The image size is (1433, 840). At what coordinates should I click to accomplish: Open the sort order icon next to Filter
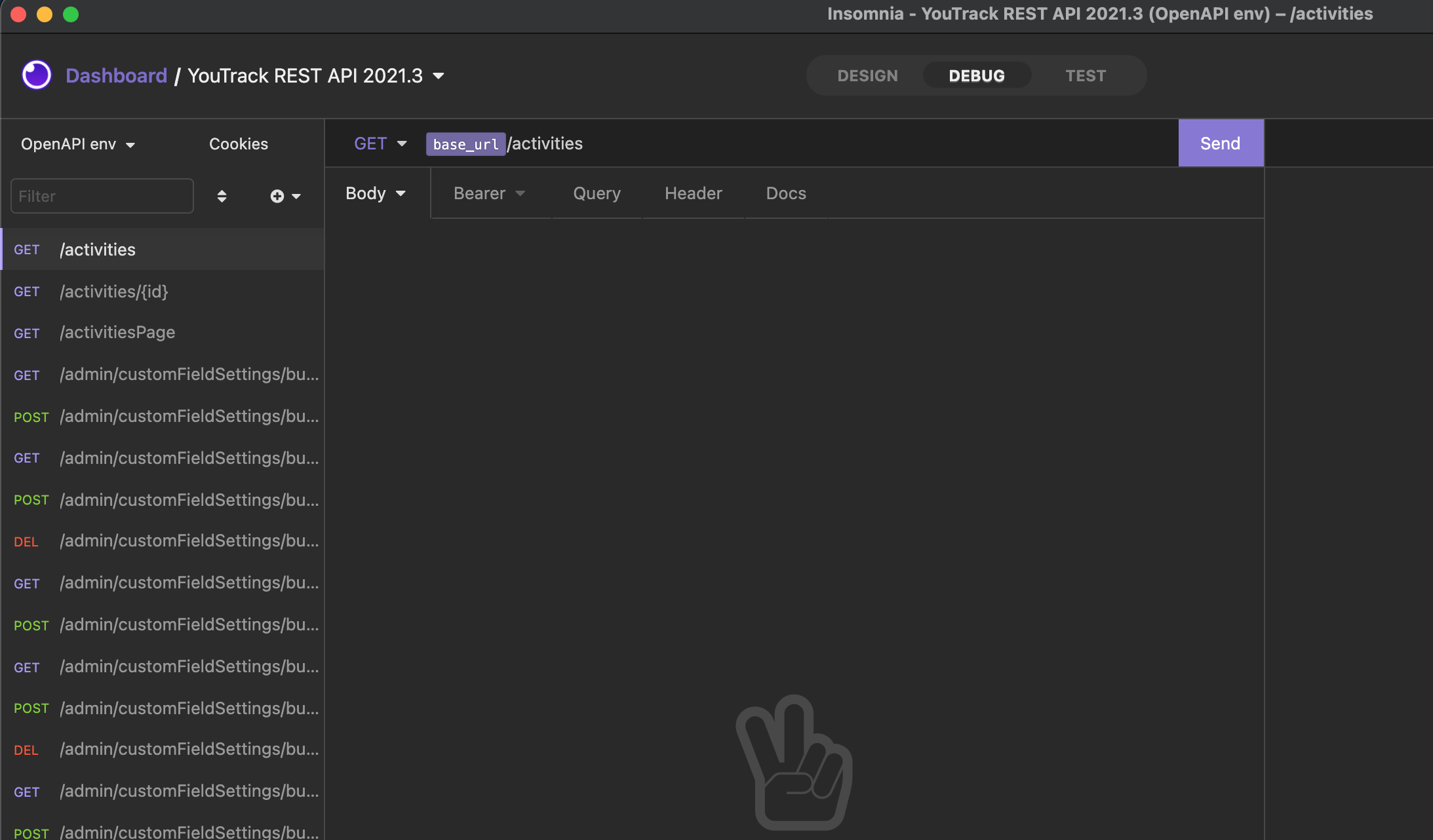(x=222, y=196)
